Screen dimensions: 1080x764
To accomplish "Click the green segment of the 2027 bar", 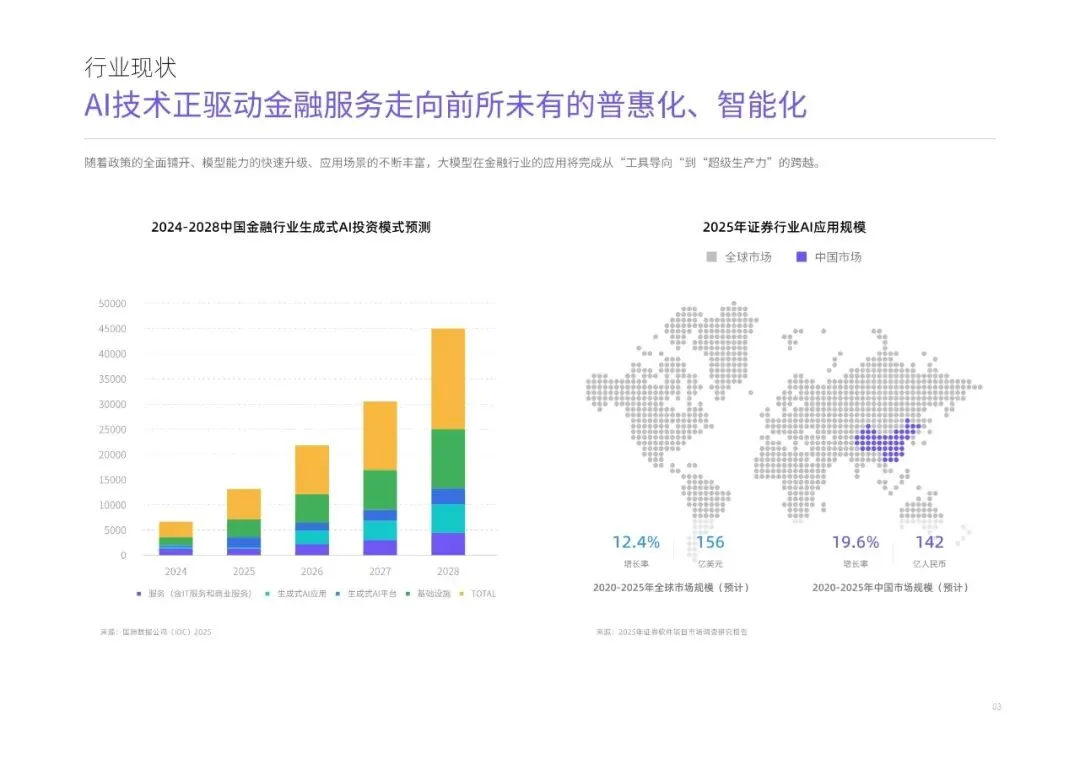I will click(380, 490).
